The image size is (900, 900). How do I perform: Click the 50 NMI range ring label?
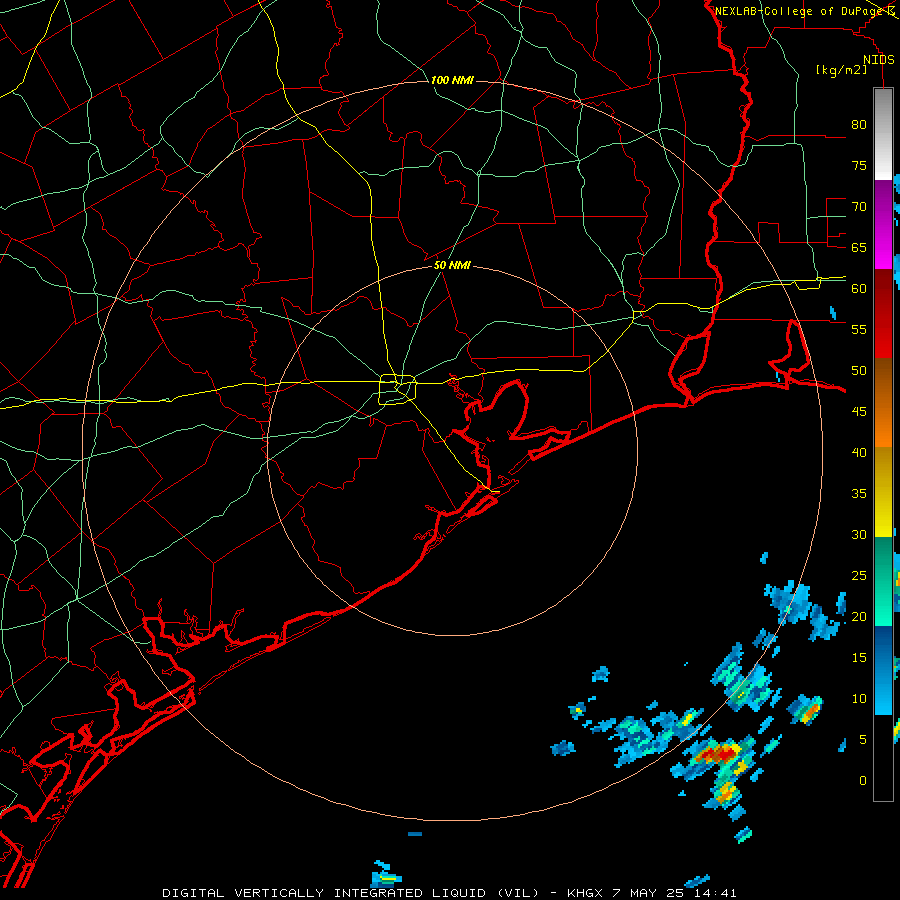(452, 265)
